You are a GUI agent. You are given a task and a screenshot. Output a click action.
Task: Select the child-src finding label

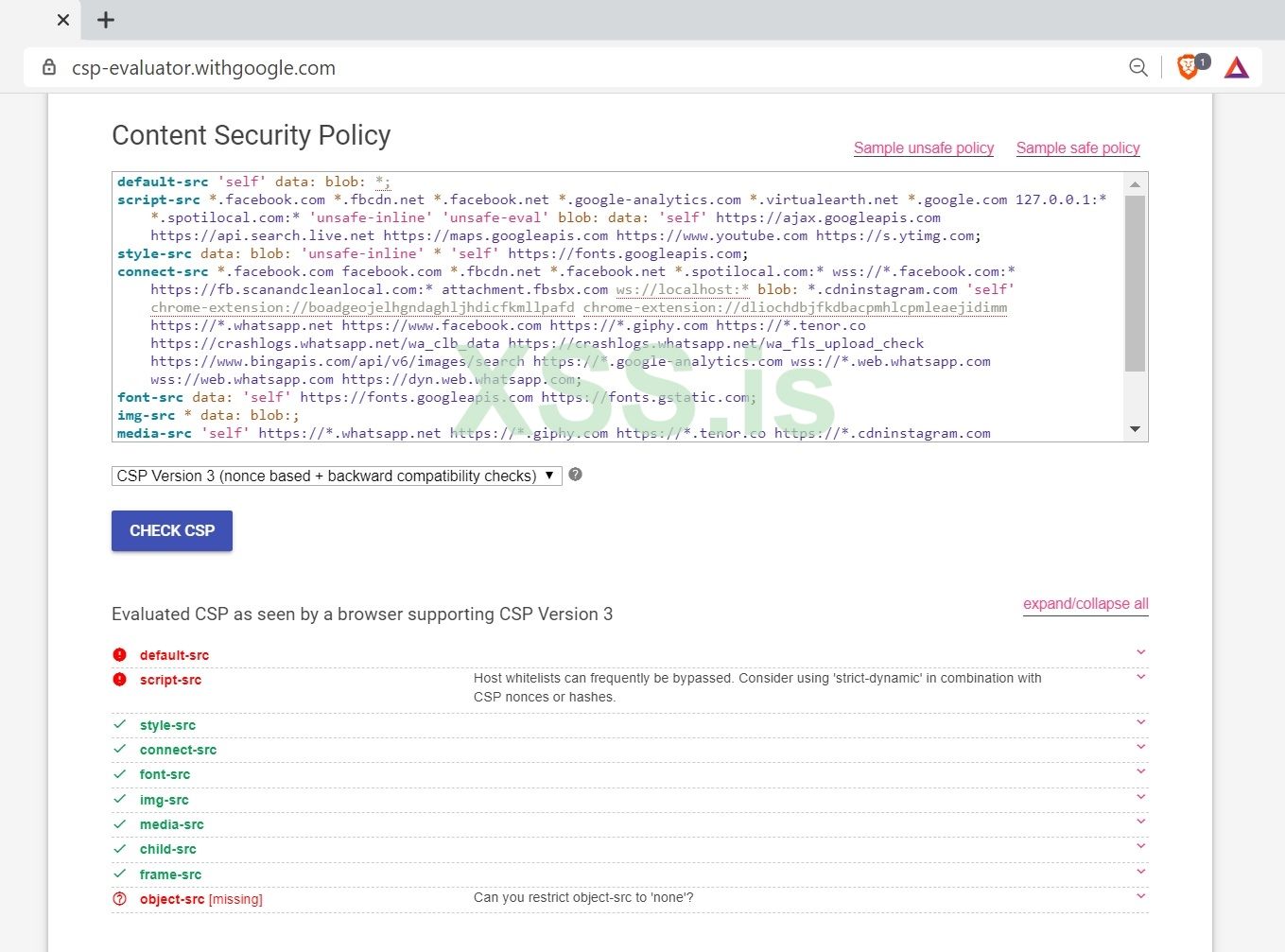tap(167, 849)
